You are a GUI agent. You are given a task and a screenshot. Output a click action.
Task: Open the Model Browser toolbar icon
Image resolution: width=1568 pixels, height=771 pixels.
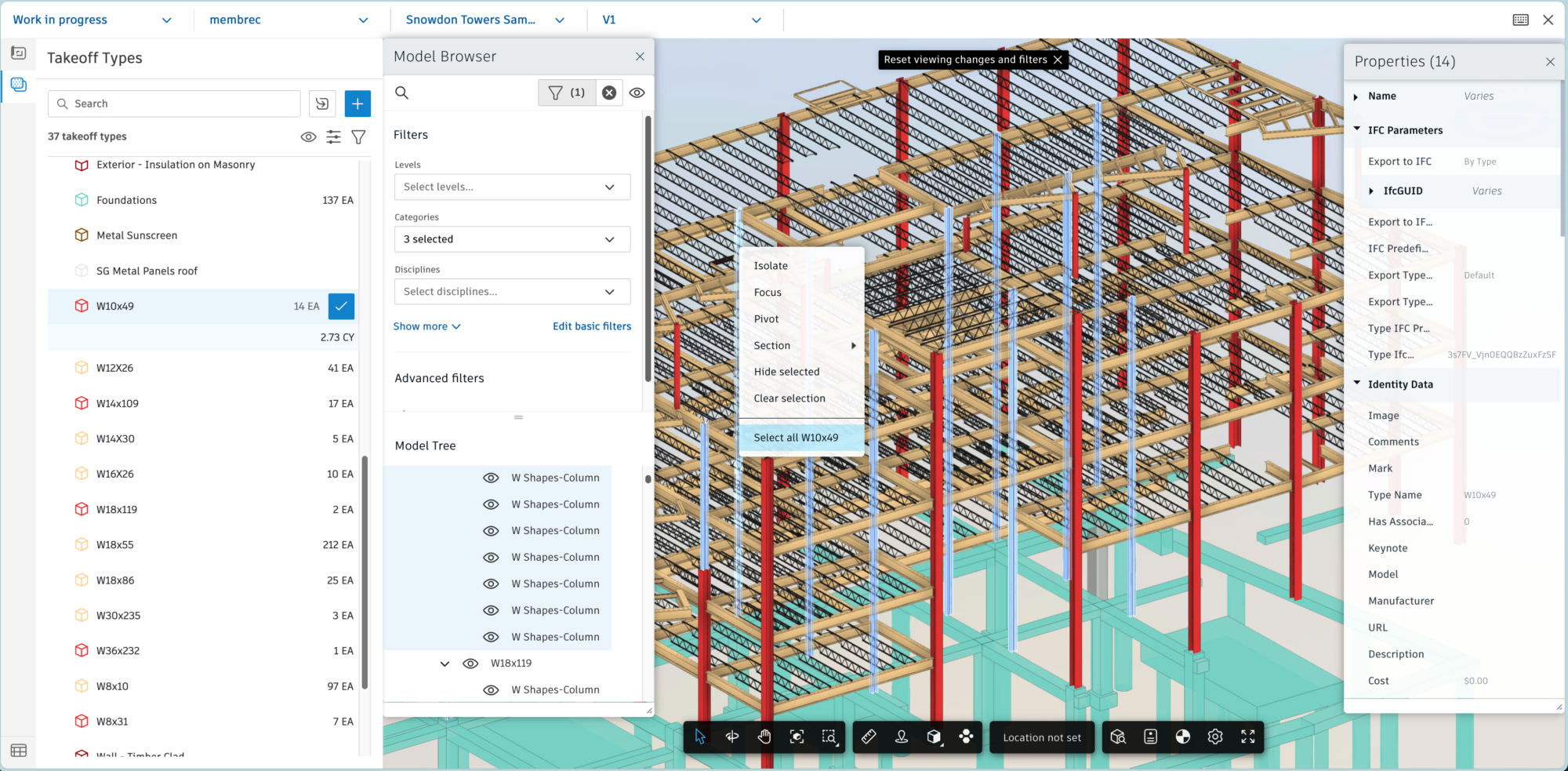click(1118, 736)
